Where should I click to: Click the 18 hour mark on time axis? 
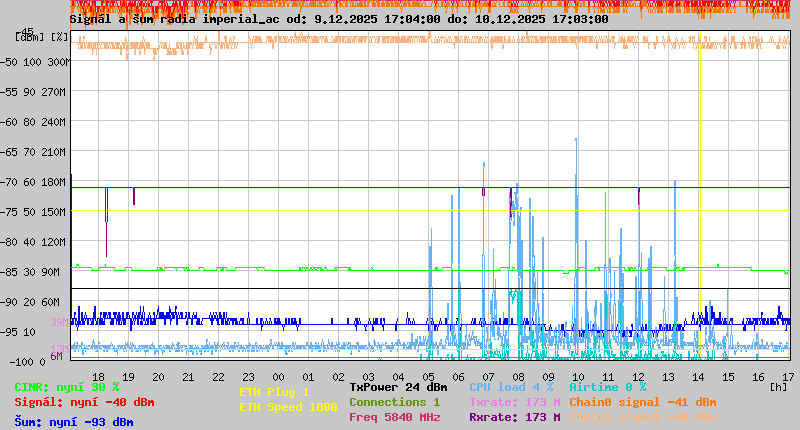click(99, 376)
